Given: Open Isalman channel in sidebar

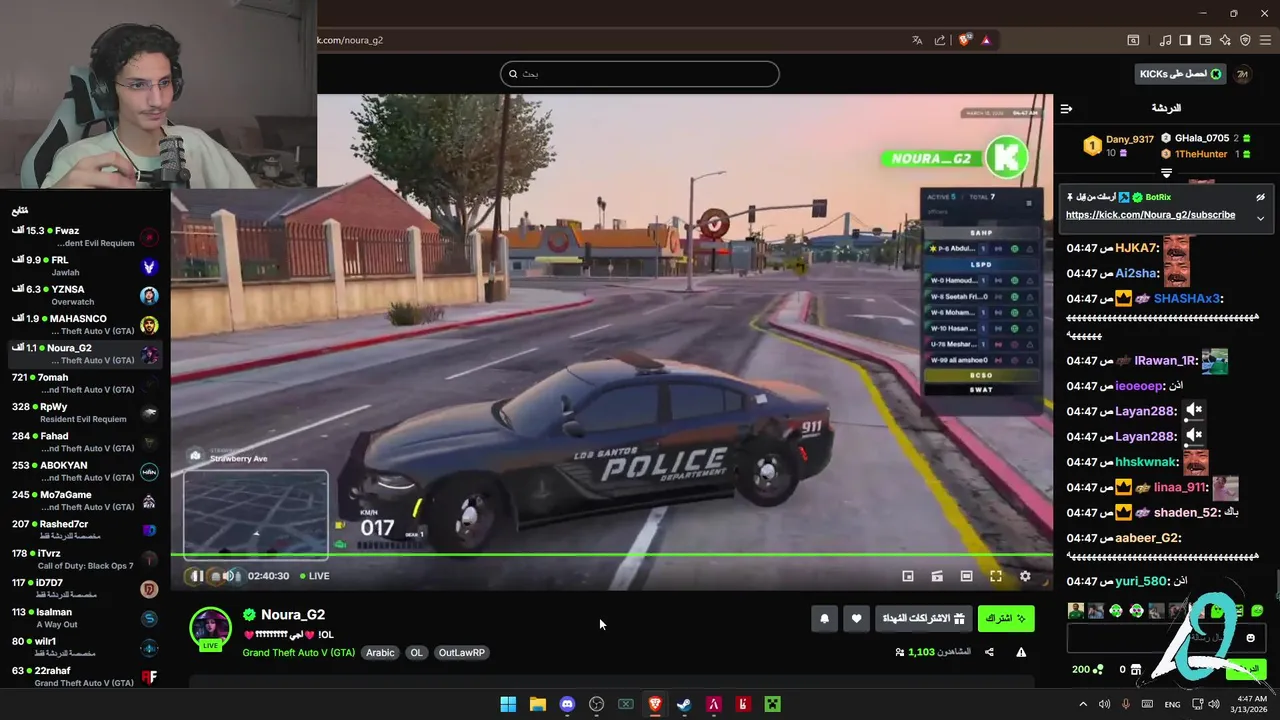Looking at the screenshot, I should pos(85,618).
